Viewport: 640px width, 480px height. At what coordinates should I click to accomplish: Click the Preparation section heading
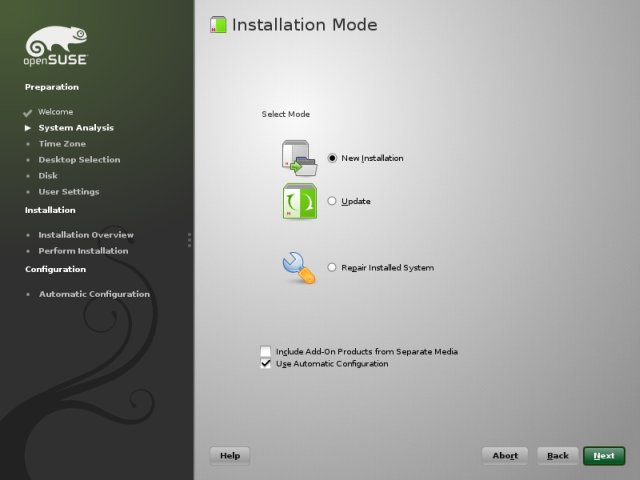52,87
